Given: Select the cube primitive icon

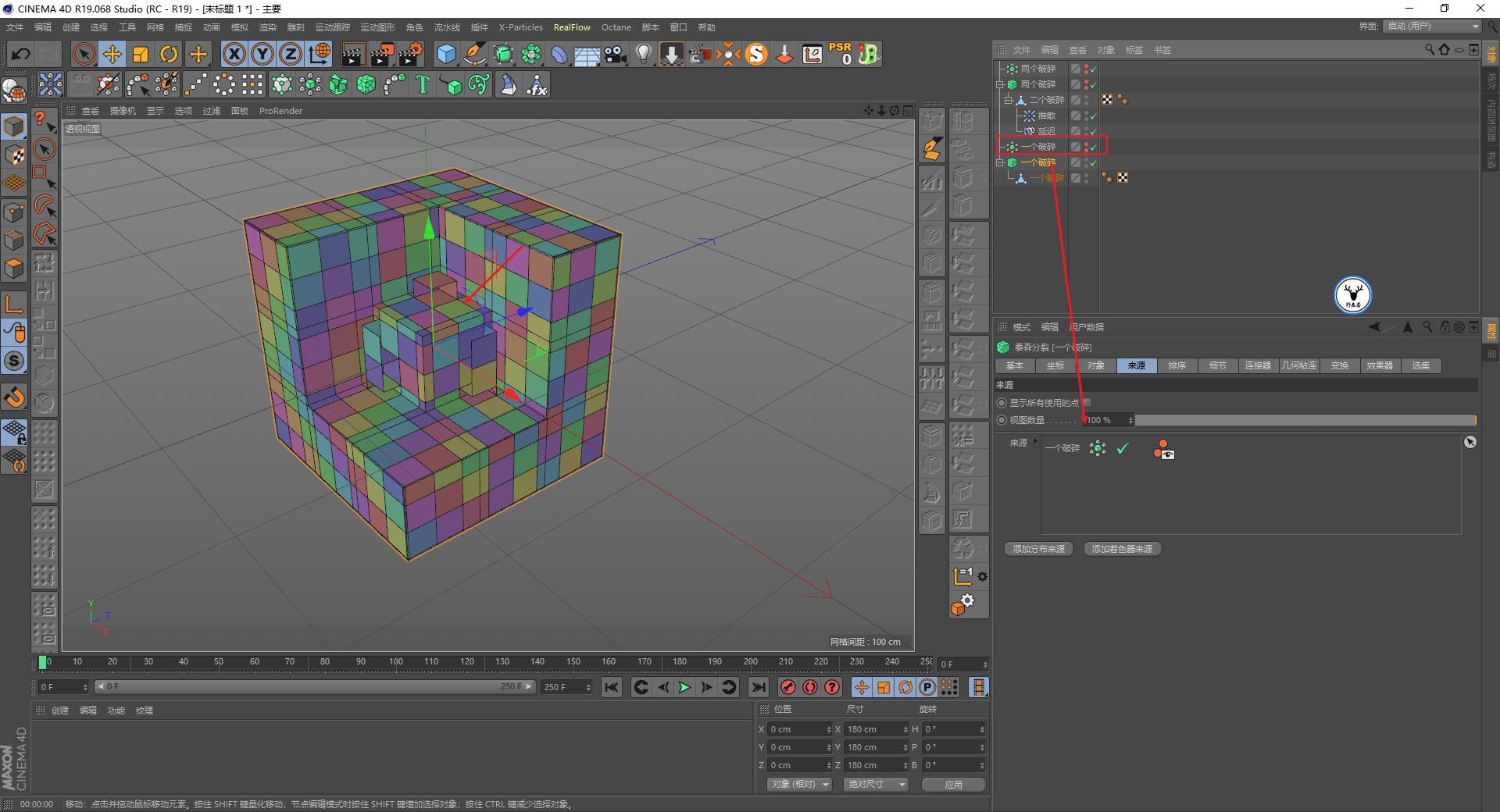Looking at the screenshot, I should (445, 54).
